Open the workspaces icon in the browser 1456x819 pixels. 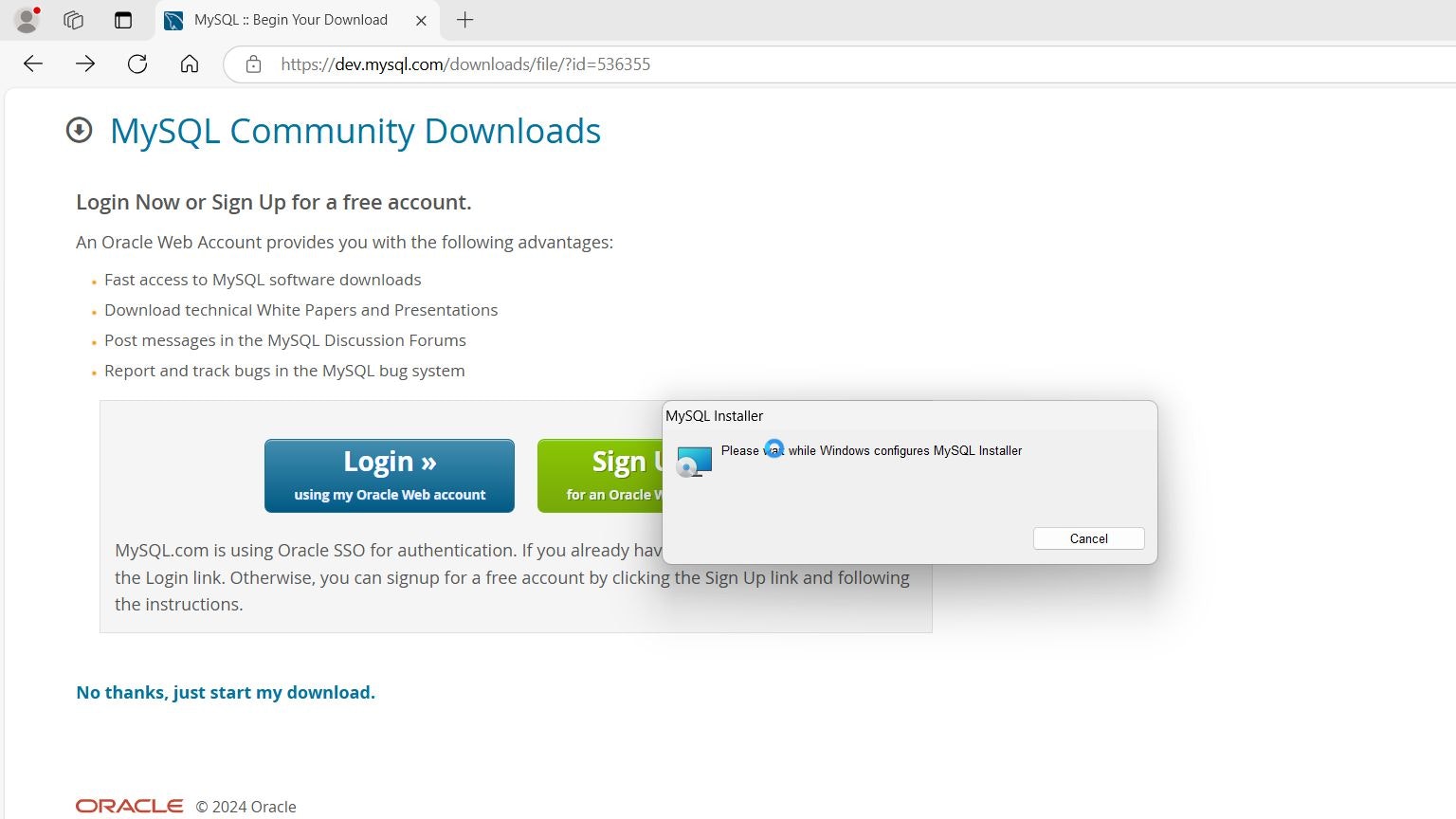74,20
